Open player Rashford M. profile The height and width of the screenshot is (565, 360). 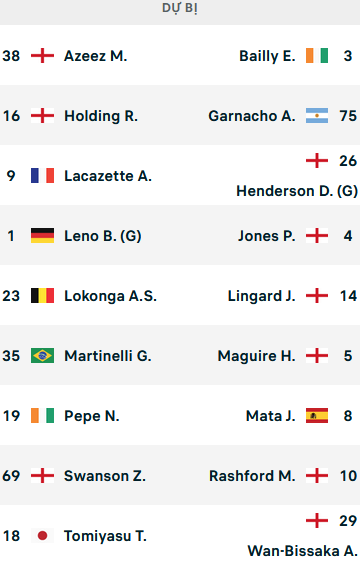click(252, 476)
